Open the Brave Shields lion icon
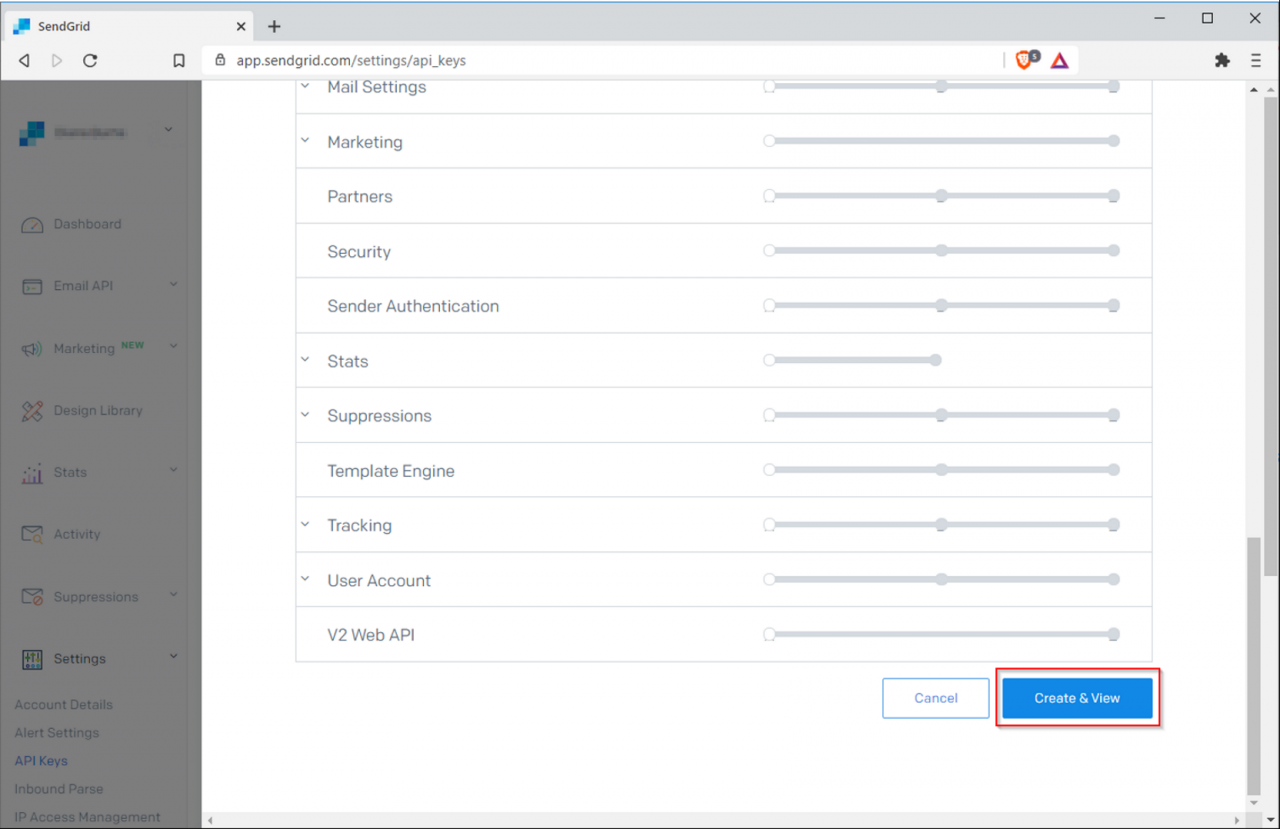Viewport: 1280px width, 829px height. pos(1023,60)
